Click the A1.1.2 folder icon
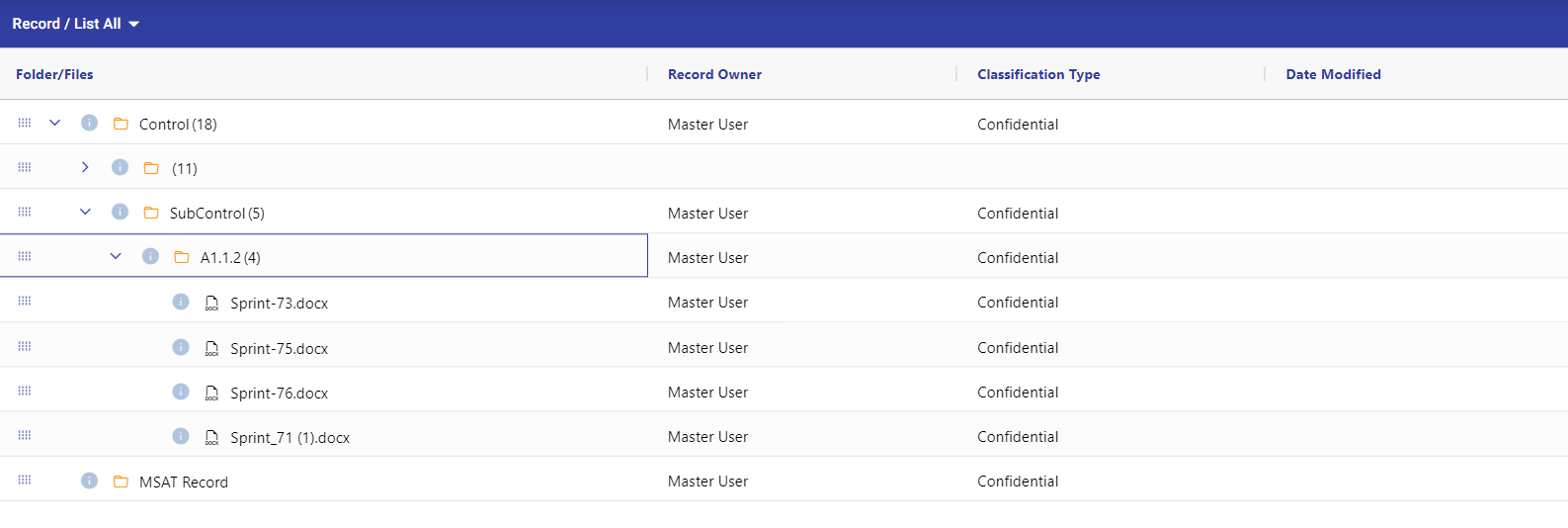The width and height of the screenshot is (1568, 528). pyautogui.click(x=182, y=257)
